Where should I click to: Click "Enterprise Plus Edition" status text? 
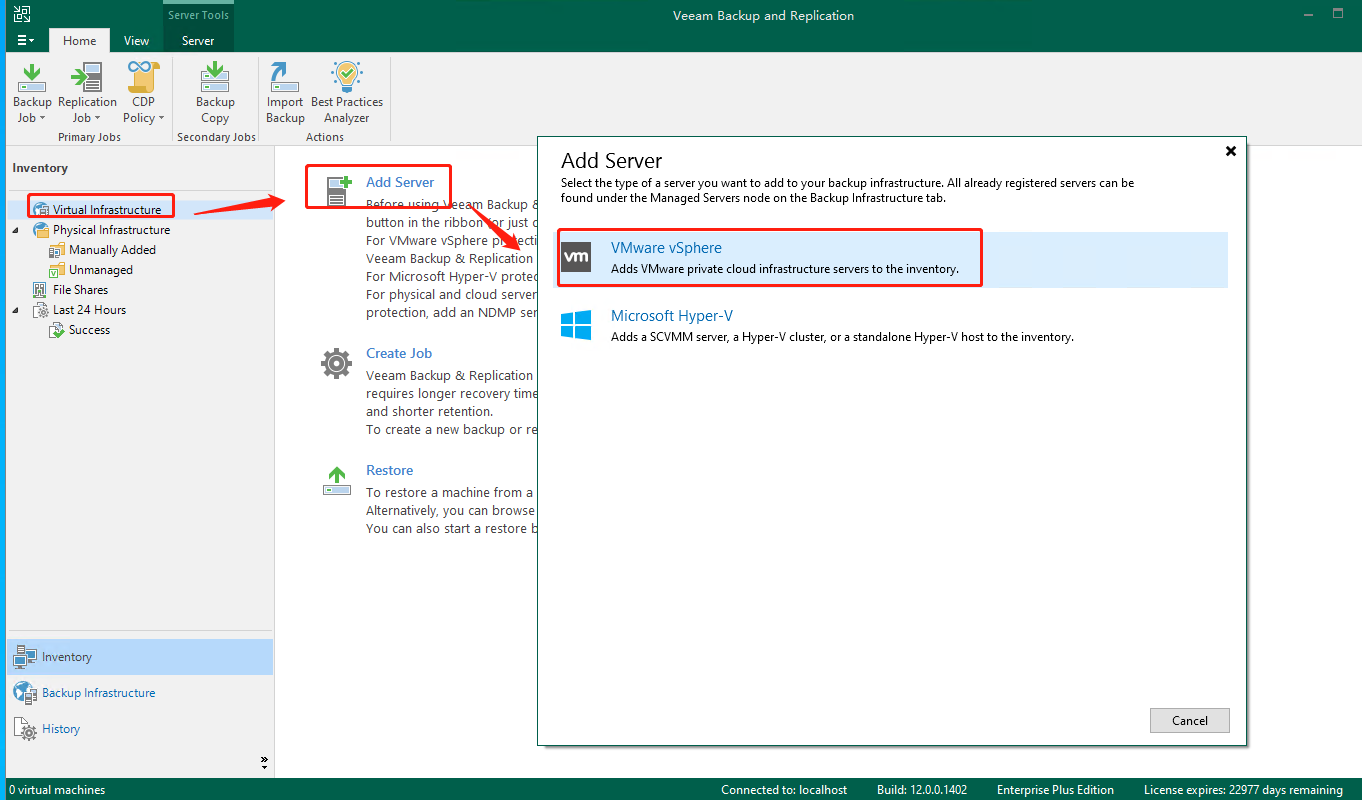pyautogui.click(x=1055, y=790)
